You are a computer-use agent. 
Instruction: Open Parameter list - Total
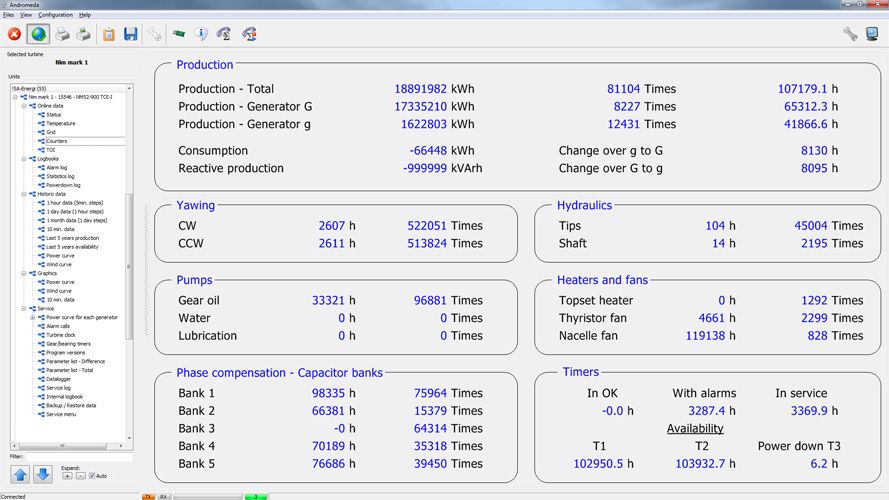[x=70, y=370]
